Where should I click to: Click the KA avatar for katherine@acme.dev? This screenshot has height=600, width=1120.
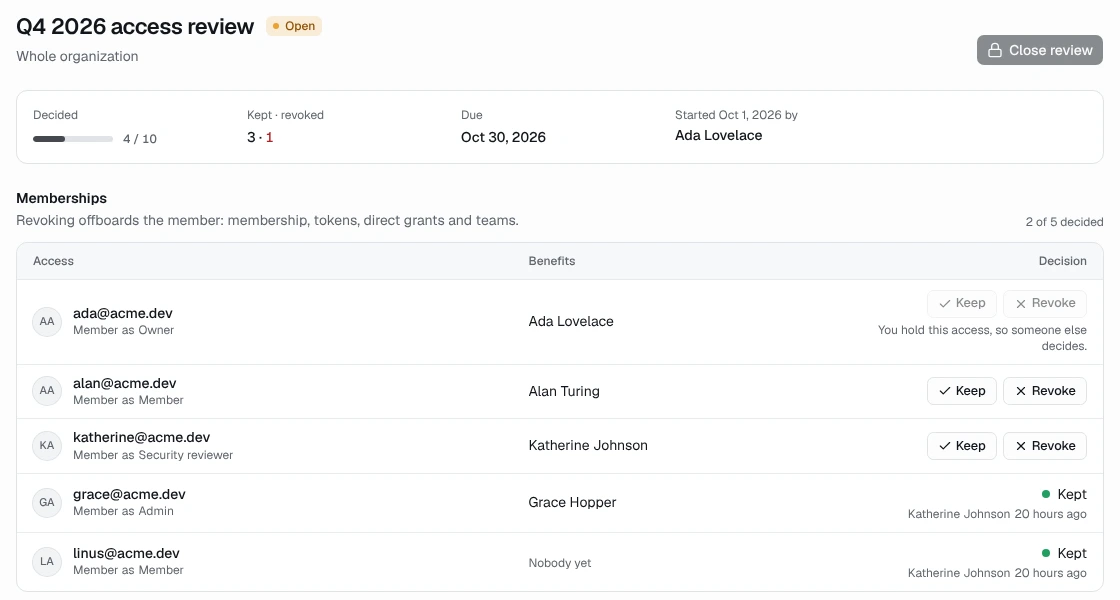(x=47, y=446)
